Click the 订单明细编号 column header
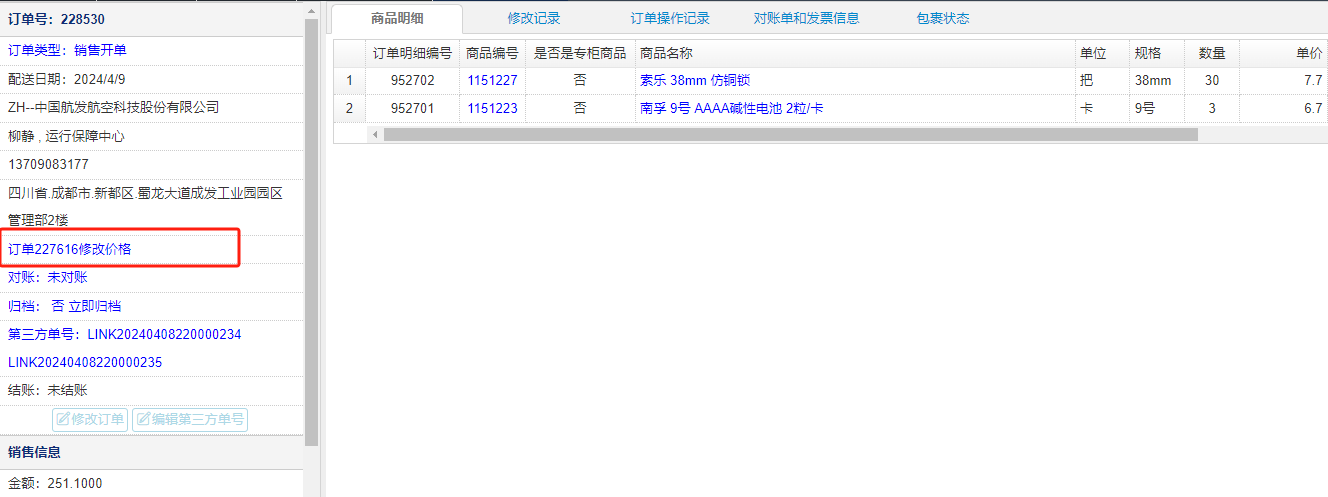This screenshot has width=1328, height=497. coord(412,53)
